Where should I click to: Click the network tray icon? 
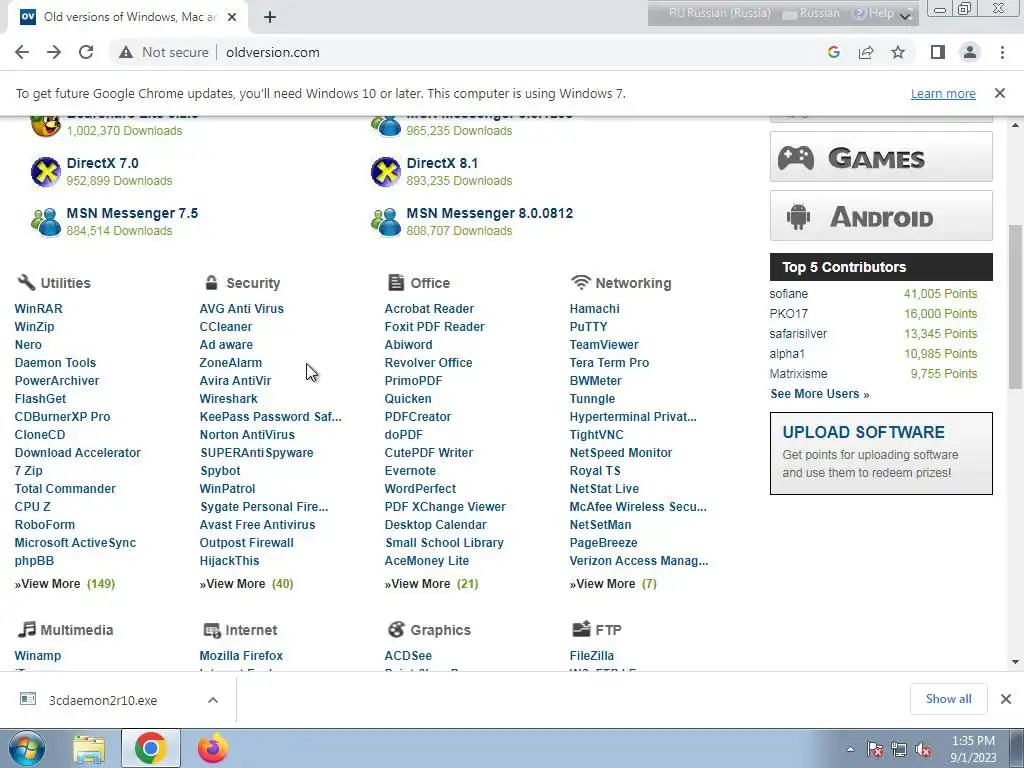899,749
